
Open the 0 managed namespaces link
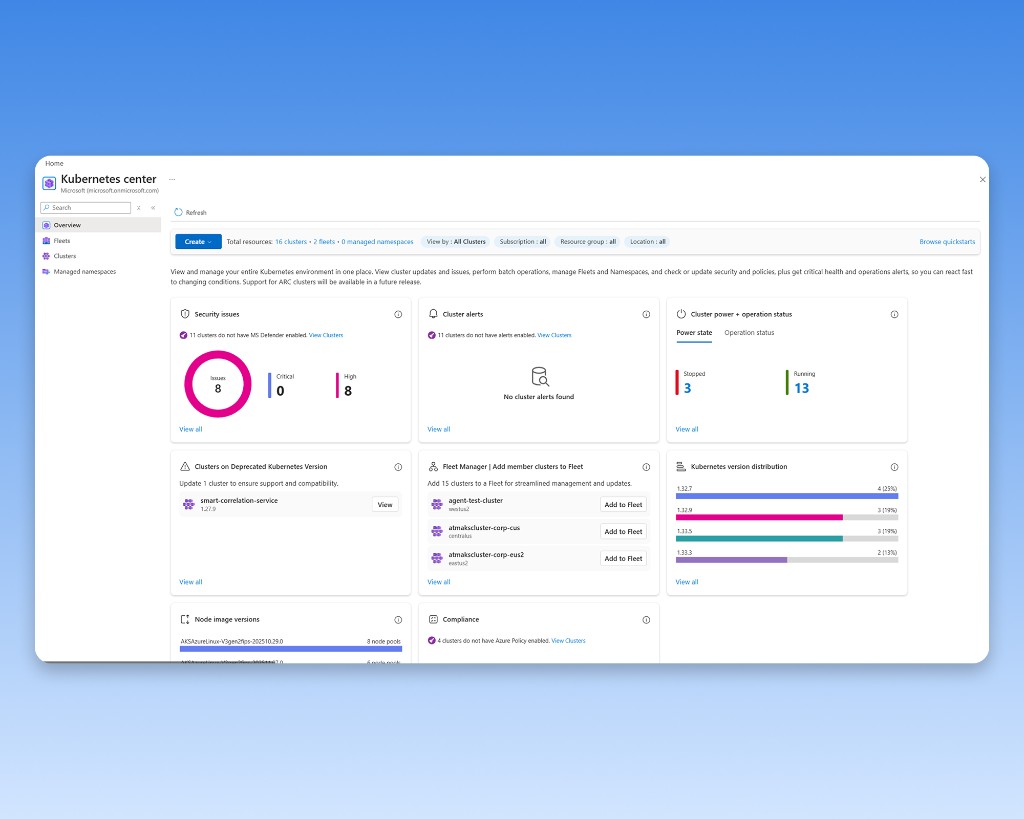(377, 242)
